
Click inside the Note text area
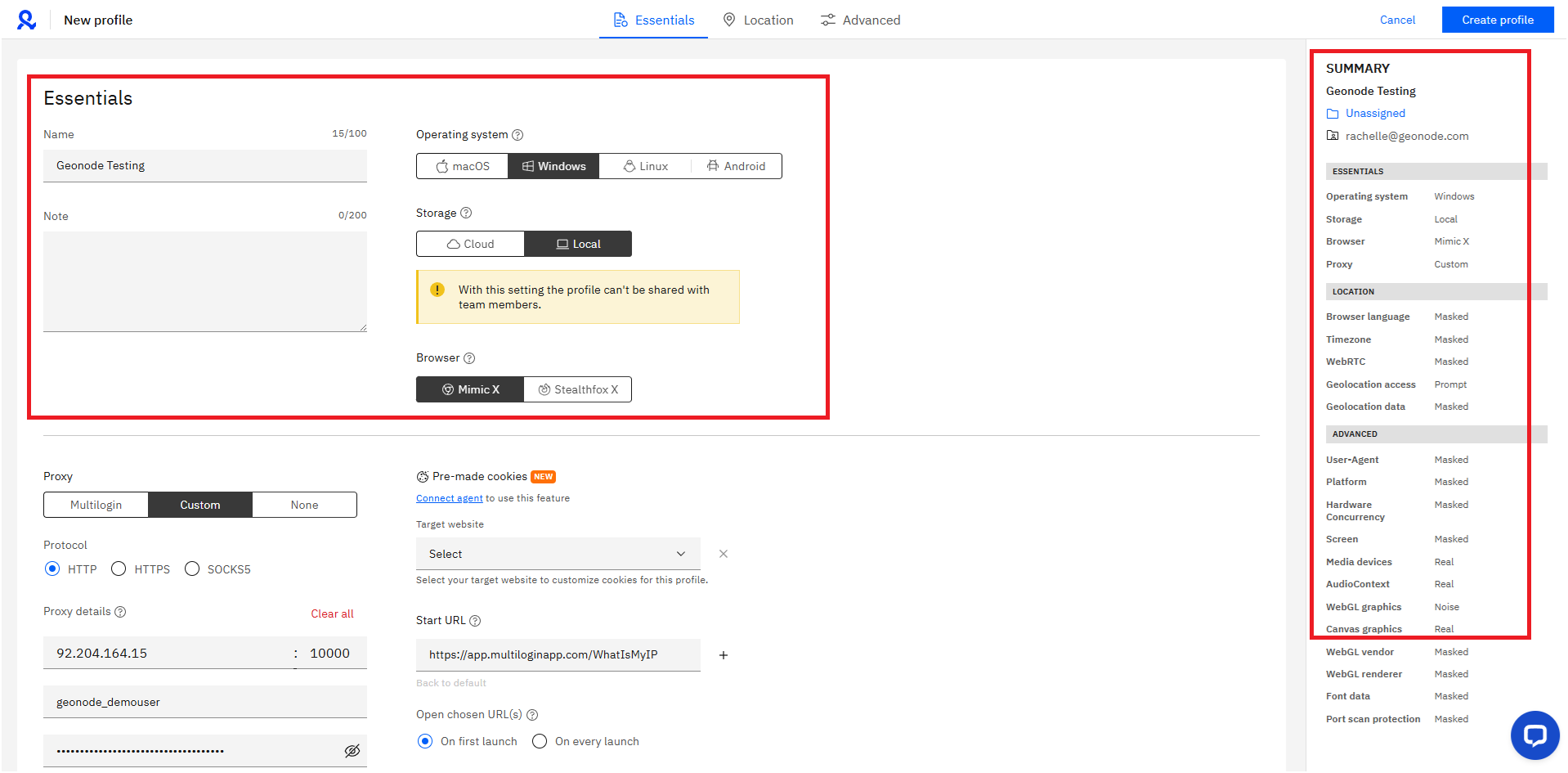click(x=204, y=281)
